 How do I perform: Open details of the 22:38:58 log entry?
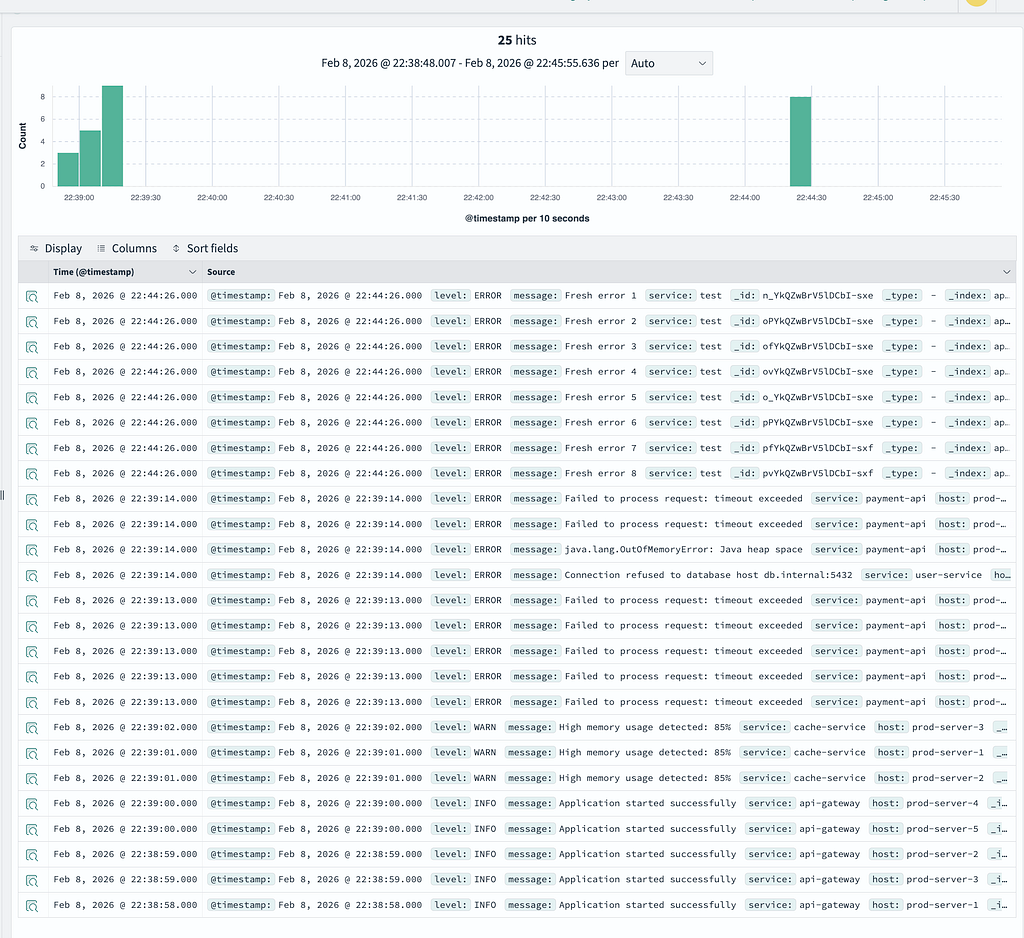tap(31, 906)
